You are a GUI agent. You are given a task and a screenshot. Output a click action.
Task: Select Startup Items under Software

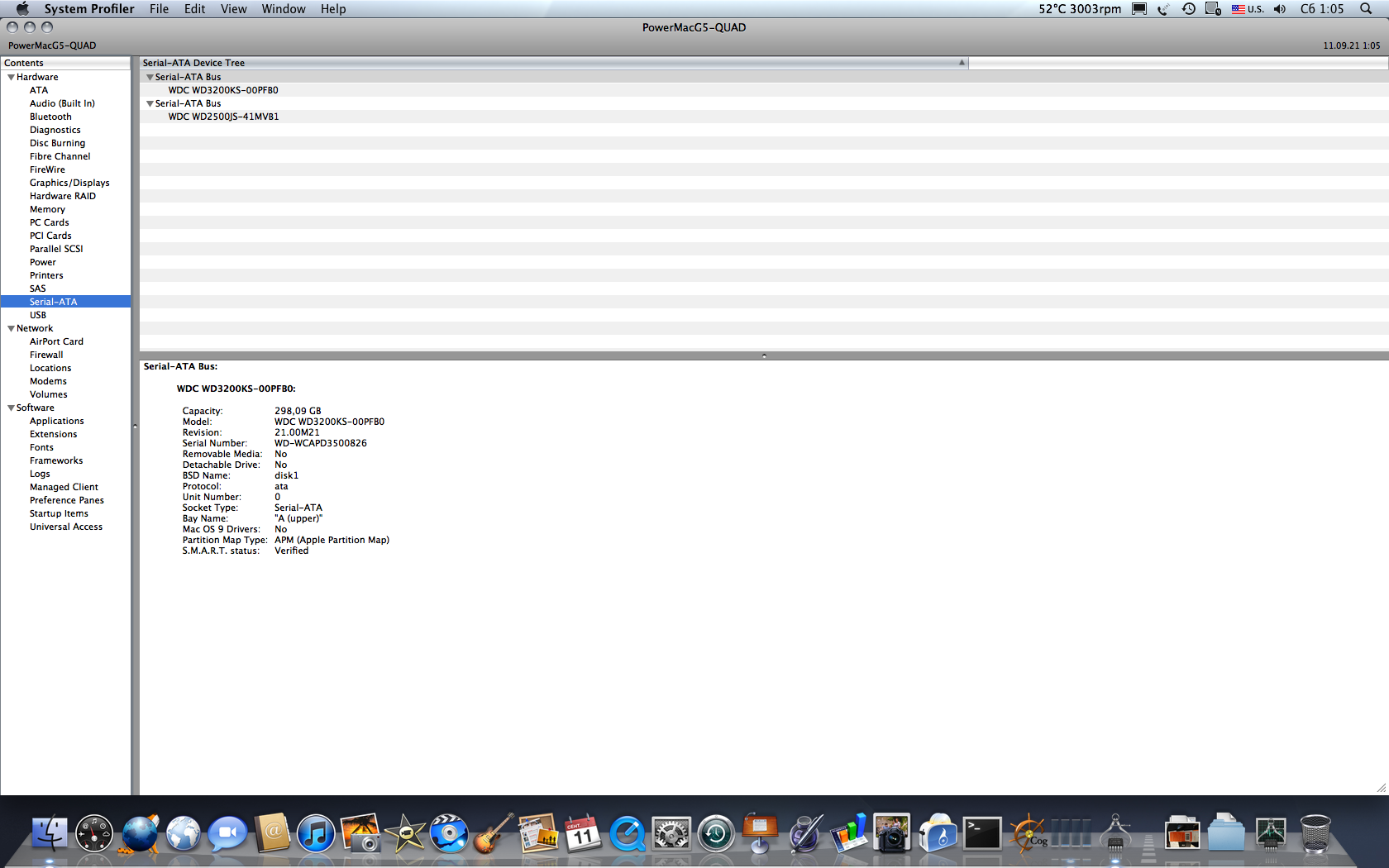click(x=59, y=513)
